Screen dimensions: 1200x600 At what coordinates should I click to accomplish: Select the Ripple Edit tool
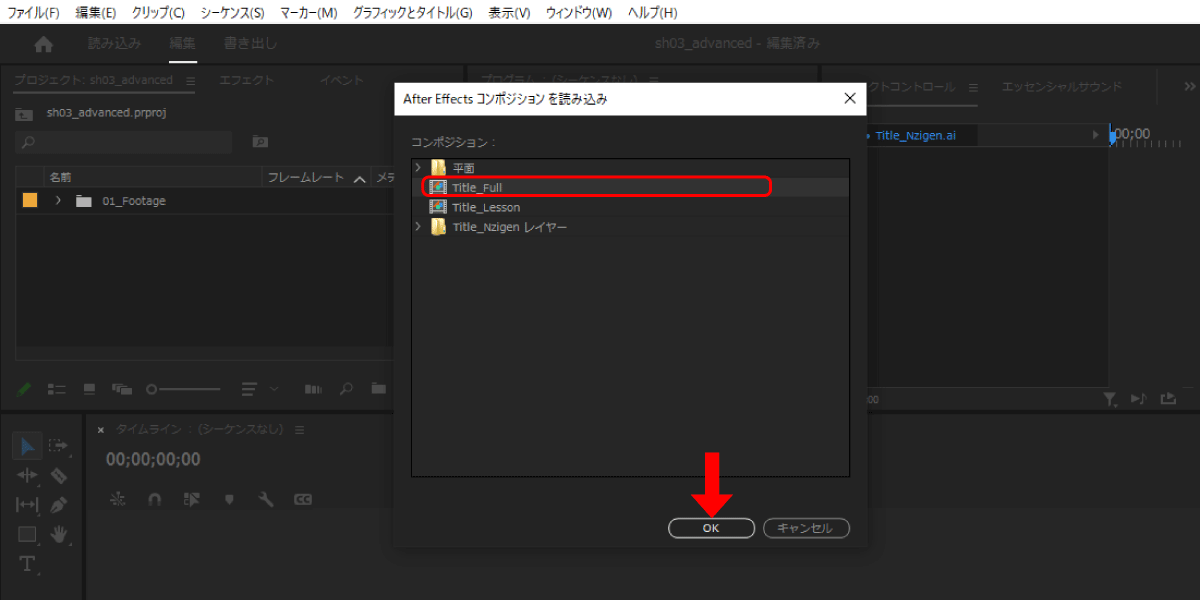tap(27, 475)
